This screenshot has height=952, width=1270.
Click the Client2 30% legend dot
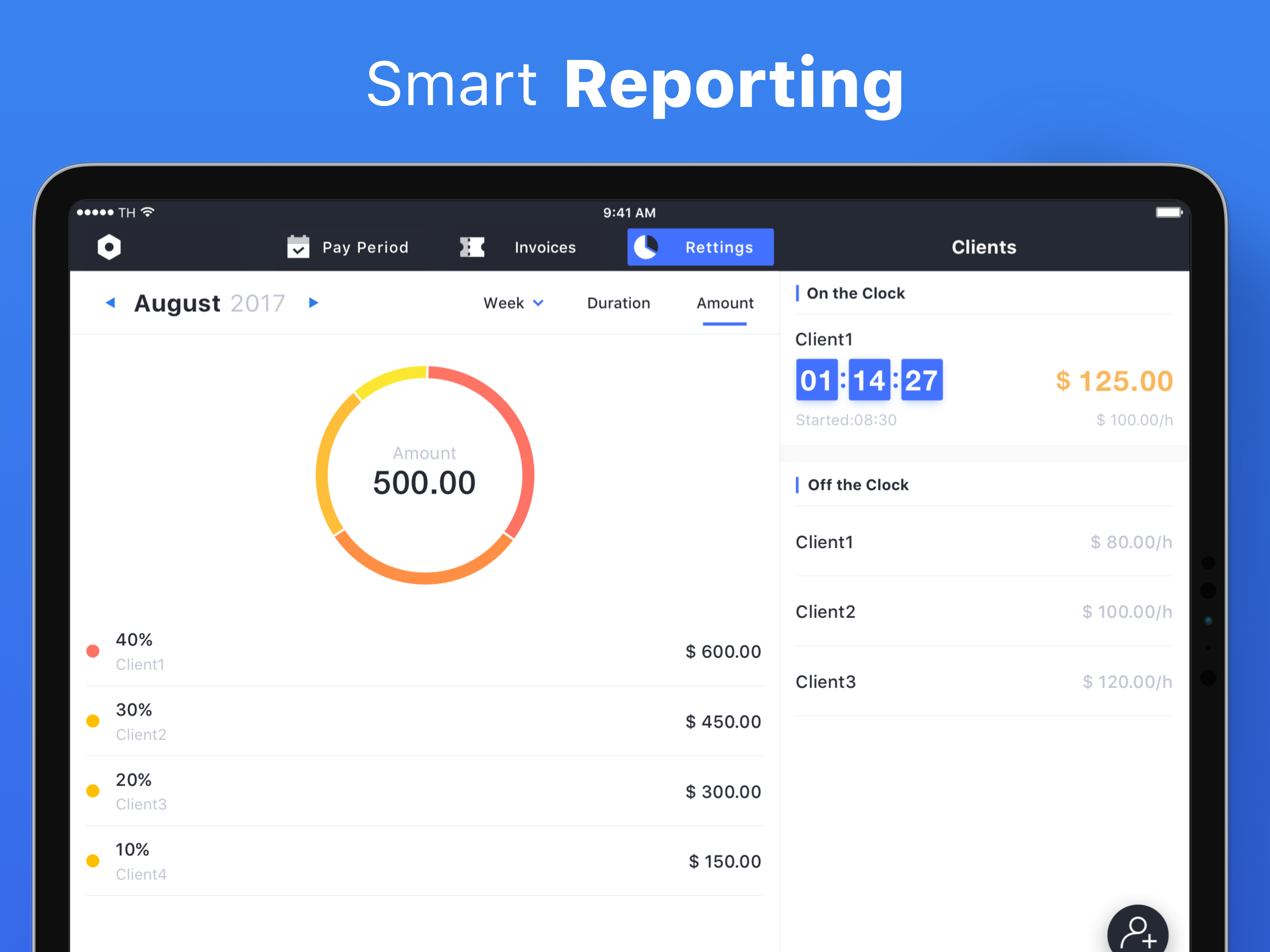pos(93,721)
